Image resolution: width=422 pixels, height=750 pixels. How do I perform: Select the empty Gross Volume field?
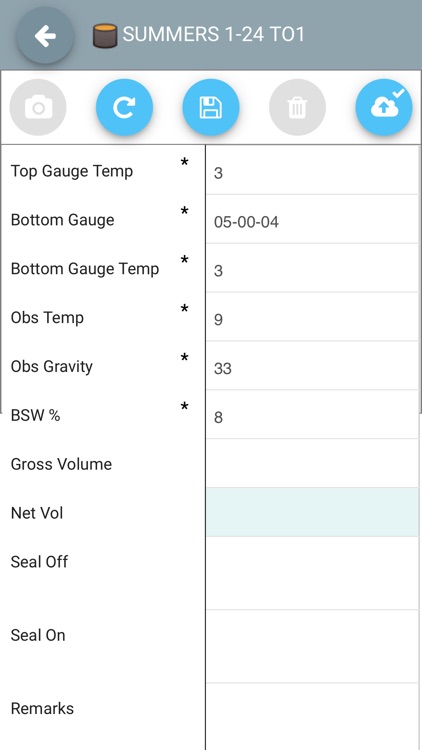point(312,463)
